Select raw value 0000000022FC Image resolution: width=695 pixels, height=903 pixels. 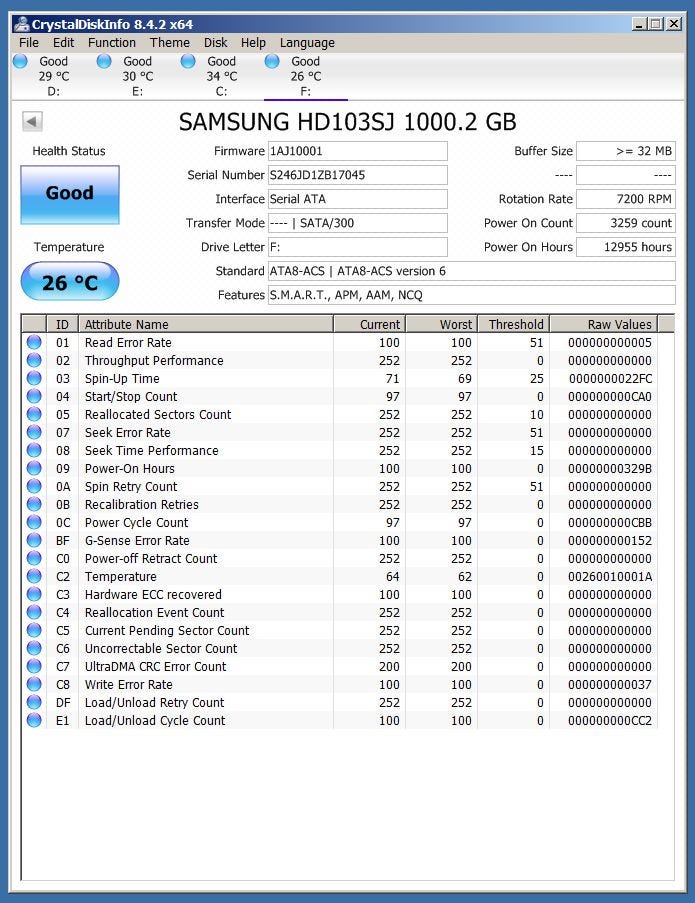pyautogui.click(x=610, y=378)
